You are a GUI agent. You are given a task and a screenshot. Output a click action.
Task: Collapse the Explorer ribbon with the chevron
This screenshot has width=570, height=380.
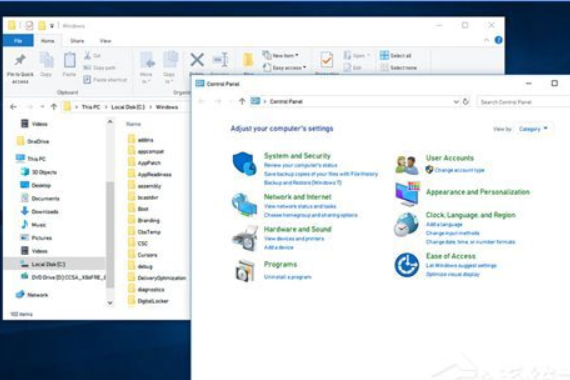pyautogui.click(x=486, y=40)
